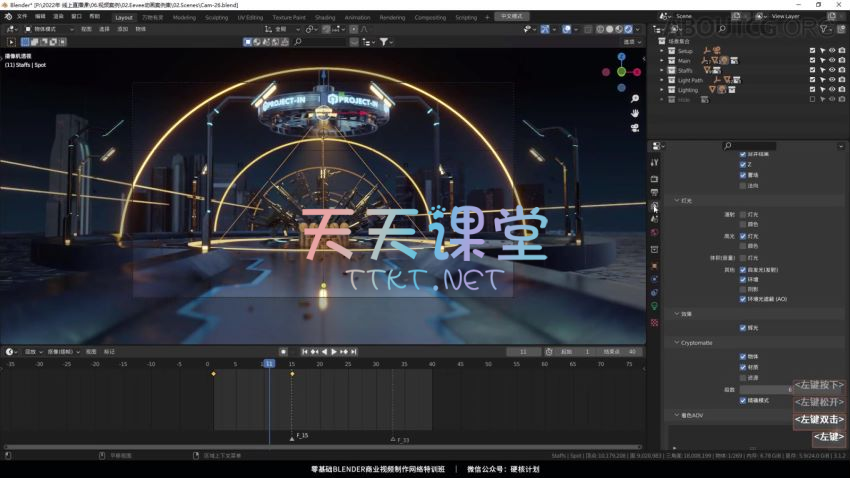
Task: Click the pan hand icon in viewport
Action: tap(635, 113)
